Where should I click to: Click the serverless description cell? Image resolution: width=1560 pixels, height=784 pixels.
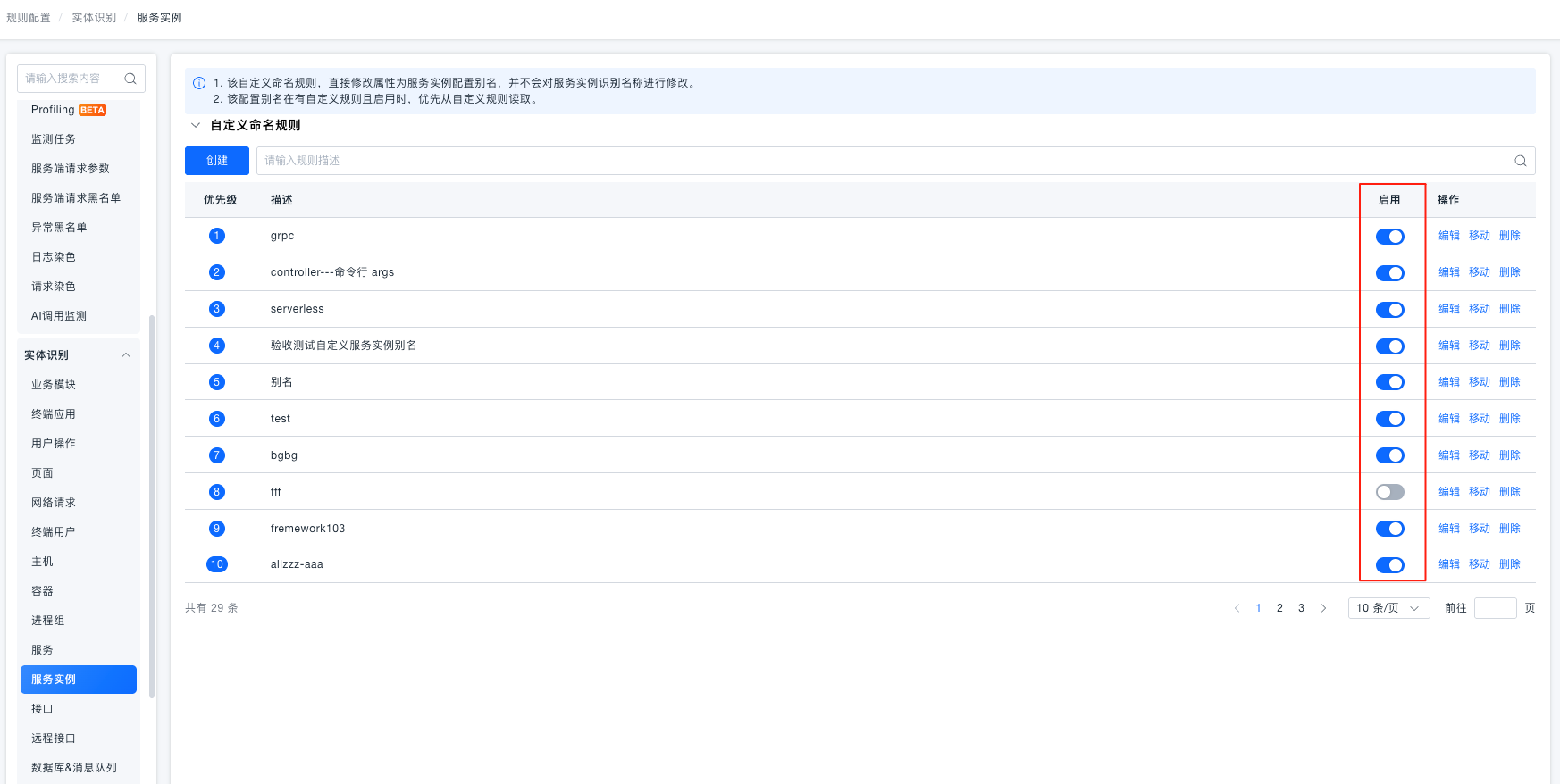[298, 309]
